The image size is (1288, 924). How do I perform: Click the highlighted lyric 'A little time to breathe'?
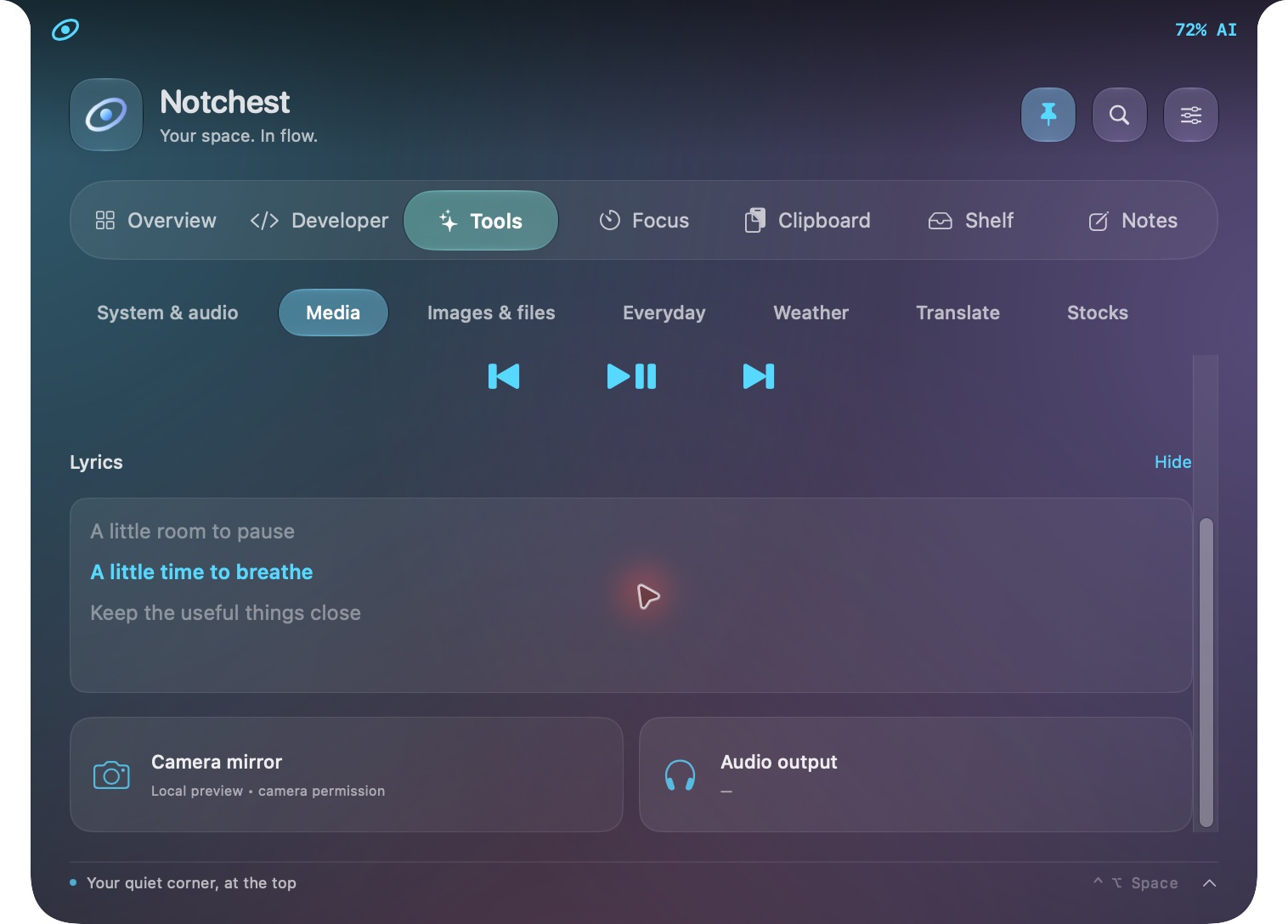202,572
